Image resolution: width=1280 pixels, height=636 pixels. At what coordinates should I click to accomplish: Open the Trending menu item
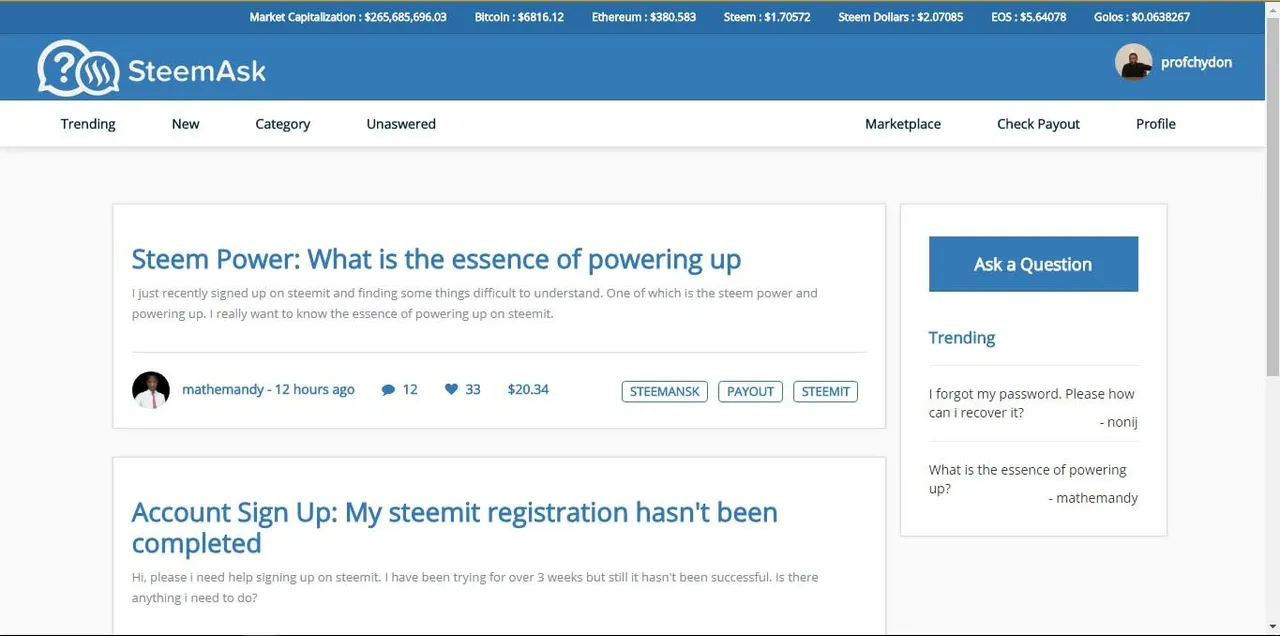point(88,124)
